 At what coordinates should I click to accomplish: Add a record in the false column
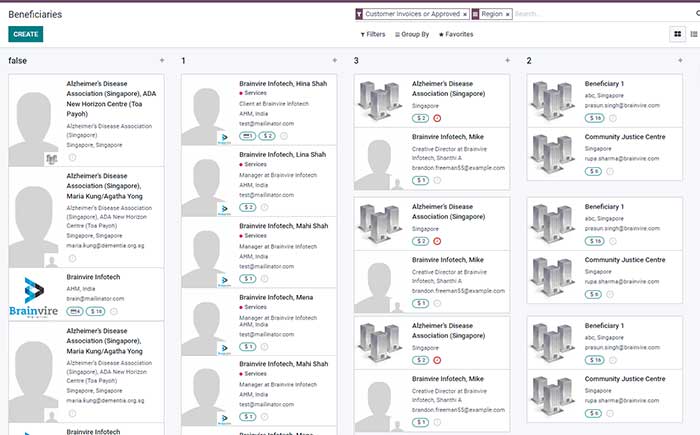pos(162,60)
